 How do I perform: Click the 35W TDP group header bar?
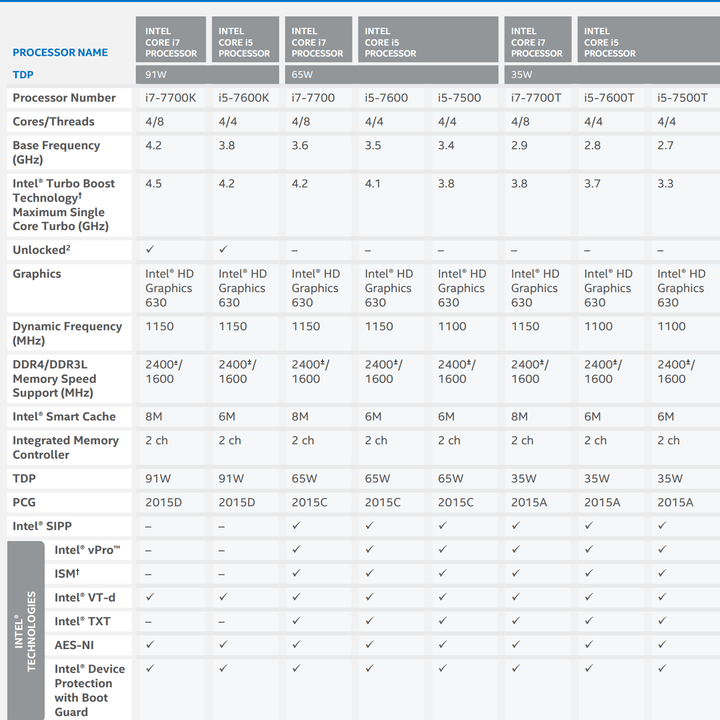point(612,74)
